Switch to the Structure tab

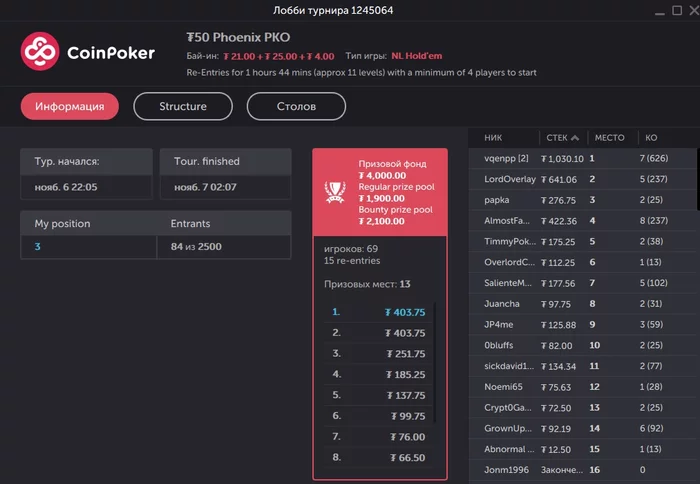click(x=183, y=106)
